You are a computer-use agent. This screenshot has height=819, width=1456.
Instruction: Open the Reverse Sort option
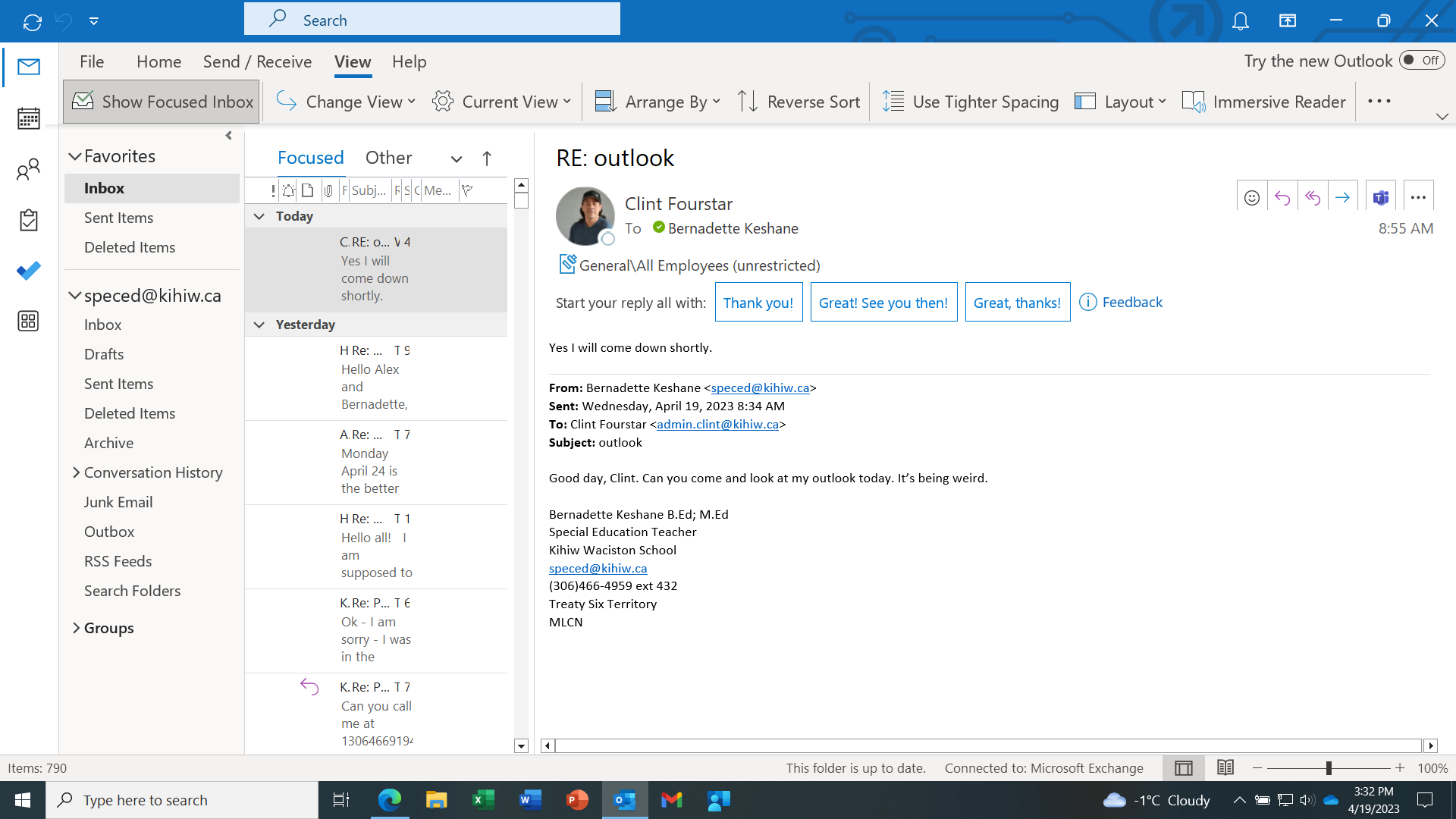(x=799, y=101)
